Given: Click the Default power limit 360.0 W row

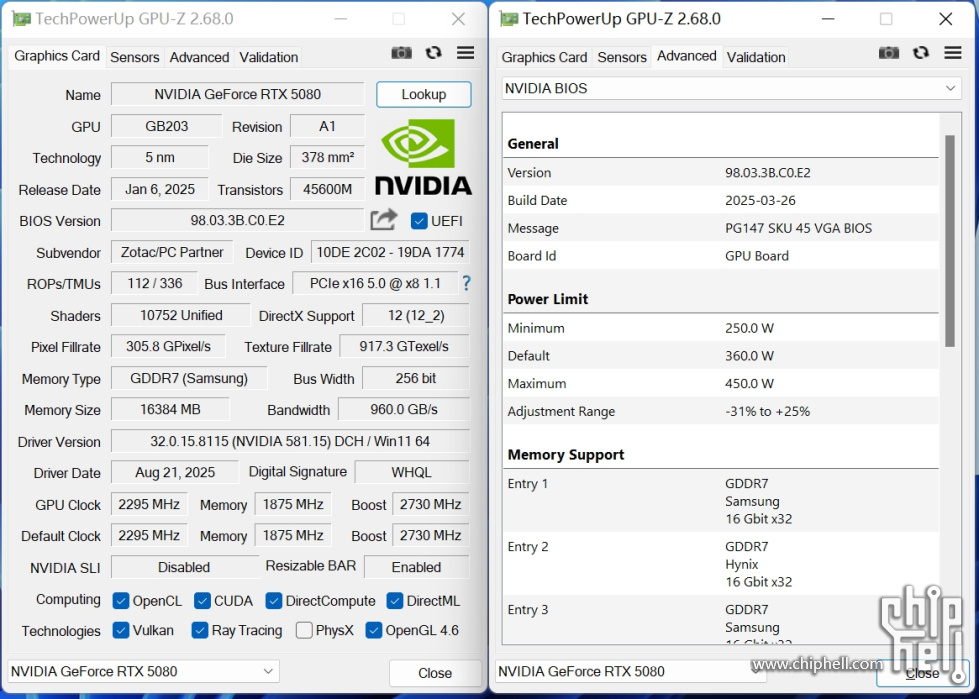Looking at the screenshot, I should (x=721, y=356).
